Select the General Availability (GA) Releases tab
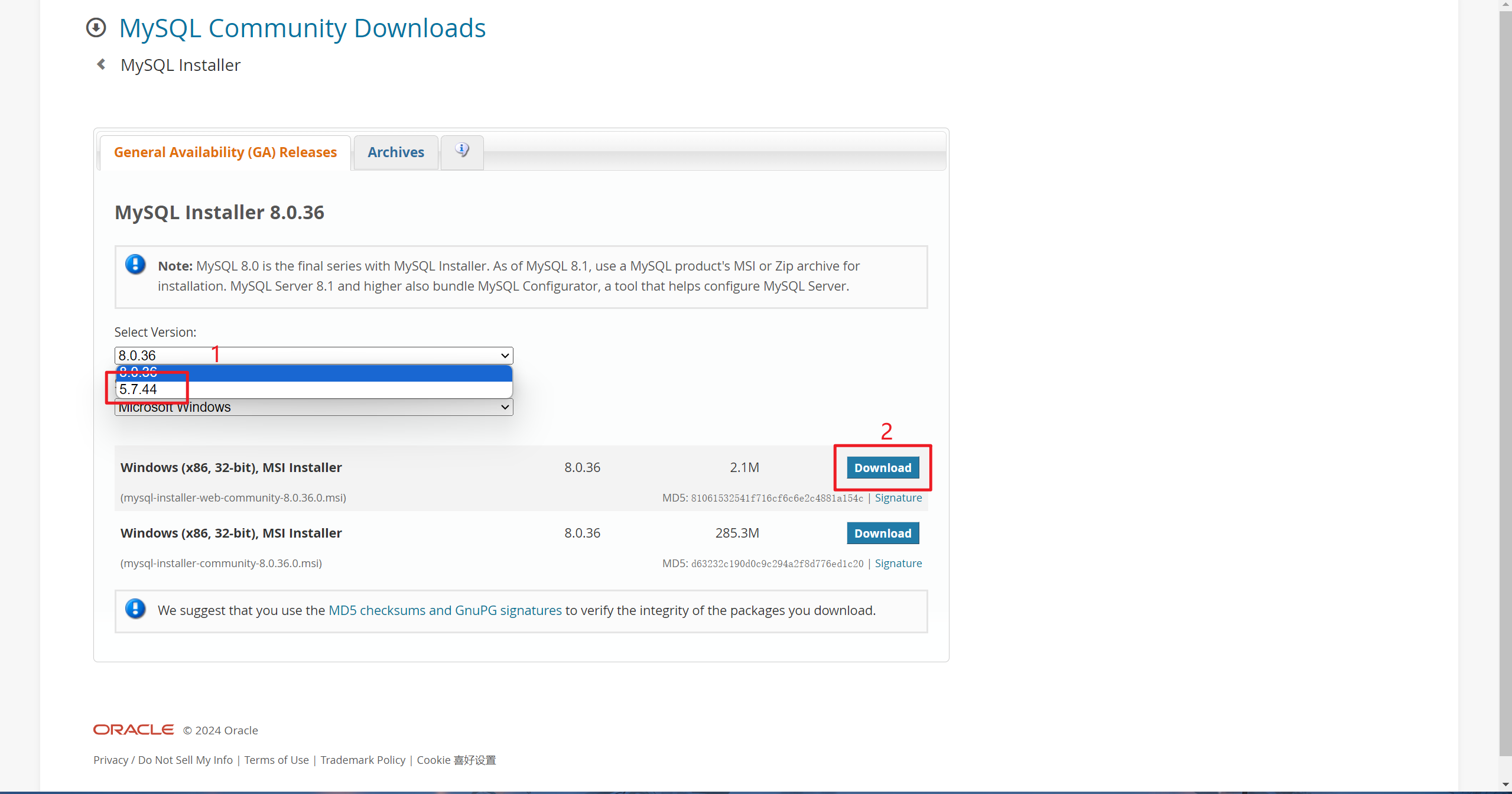This screenshot has width=1512, height=794. (x=225, y=152)
